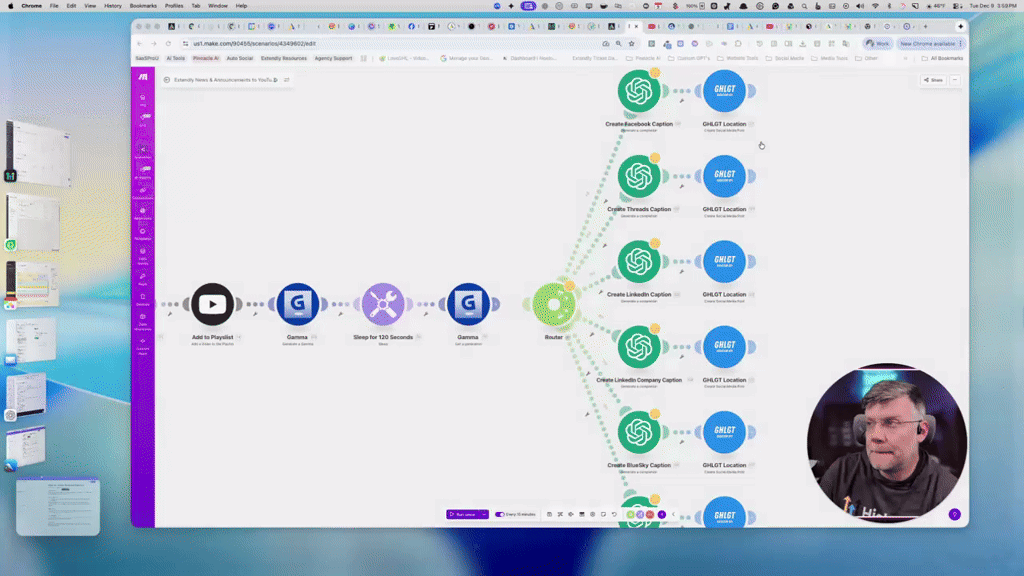Click the Share button

[x=933, y=80]
